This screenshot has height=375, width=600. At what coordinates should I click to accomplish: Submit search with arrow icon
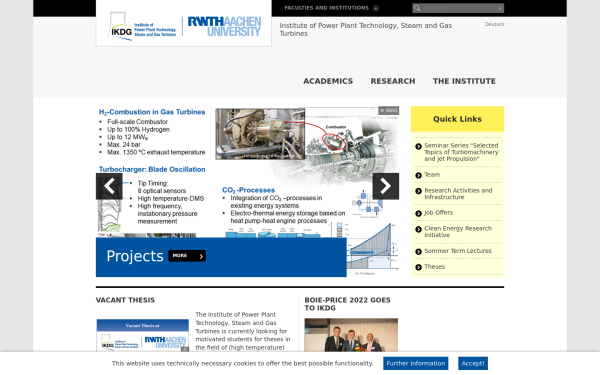(x=500, y=8)
